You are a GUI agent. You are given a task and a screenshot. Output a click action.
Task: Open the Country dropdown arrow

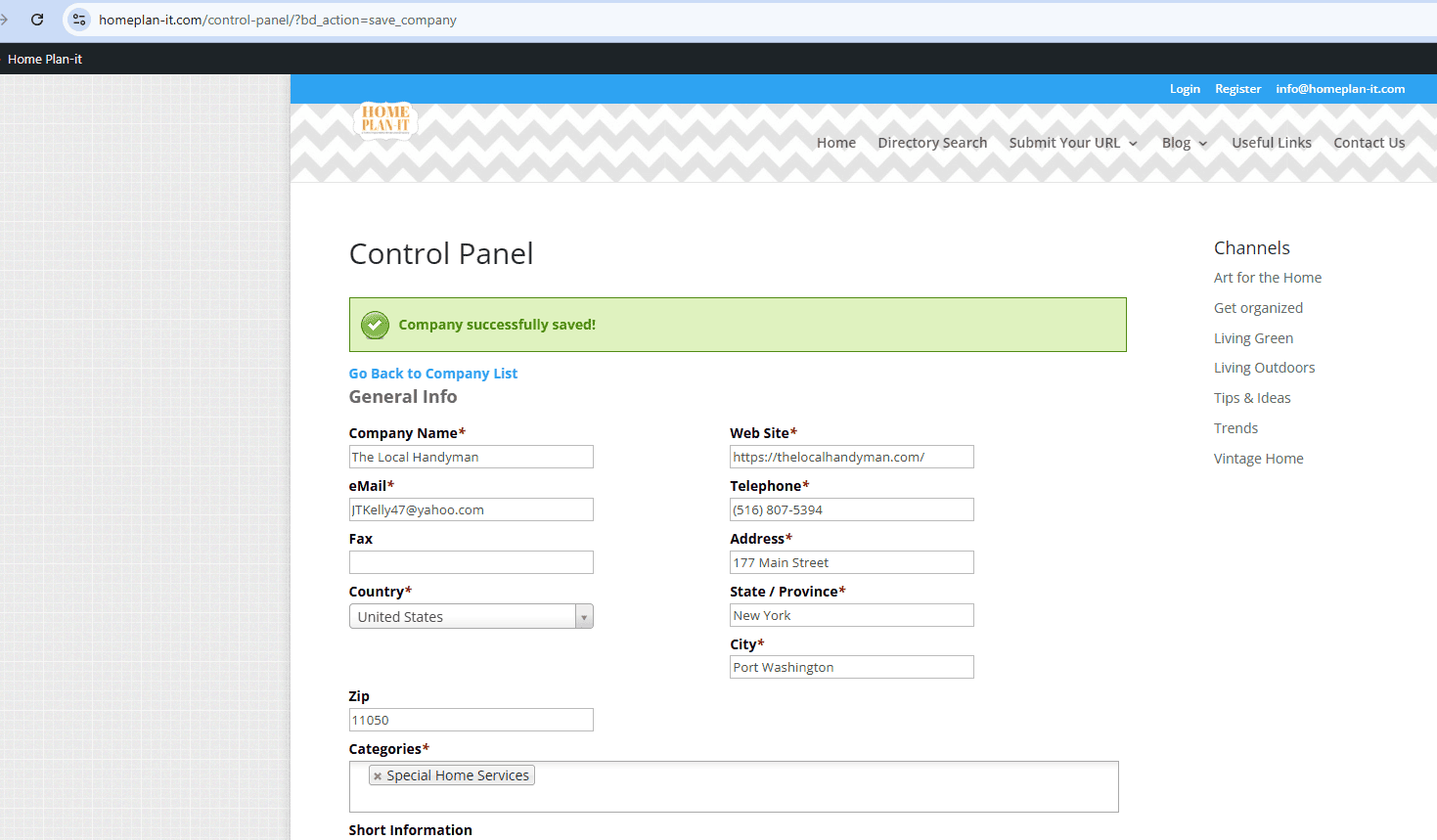pyautogui.click(x=584, y=617)
